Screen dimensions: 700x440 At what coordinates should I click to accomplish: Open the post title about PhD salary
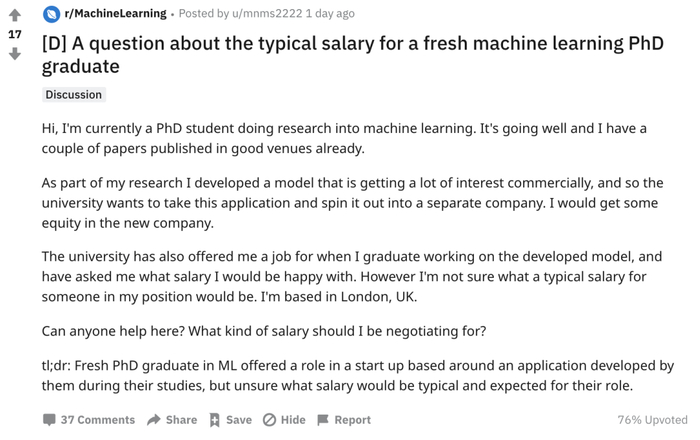point(340,54)
